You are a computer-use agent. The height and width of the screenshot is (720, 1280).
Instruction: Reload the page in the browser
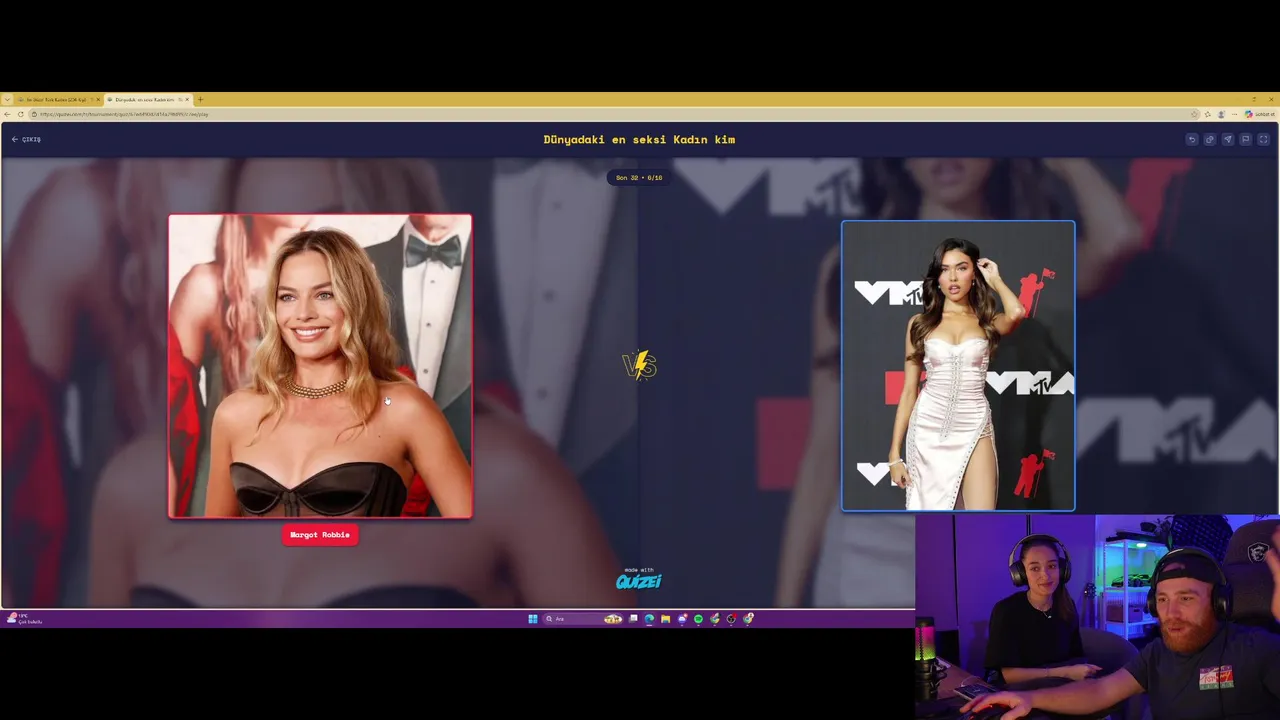coord(20,114)
